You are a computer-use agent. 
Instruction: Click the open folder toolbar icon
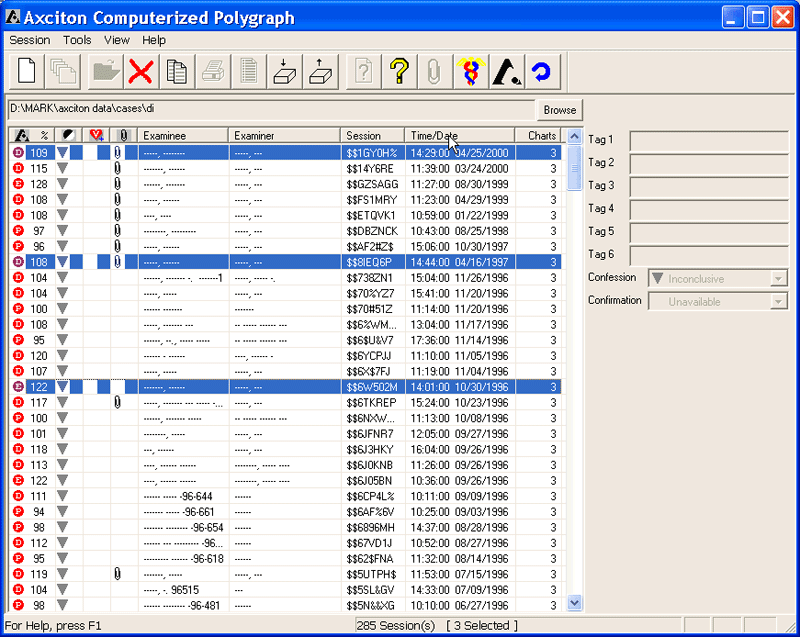click(x=106, y=71)
